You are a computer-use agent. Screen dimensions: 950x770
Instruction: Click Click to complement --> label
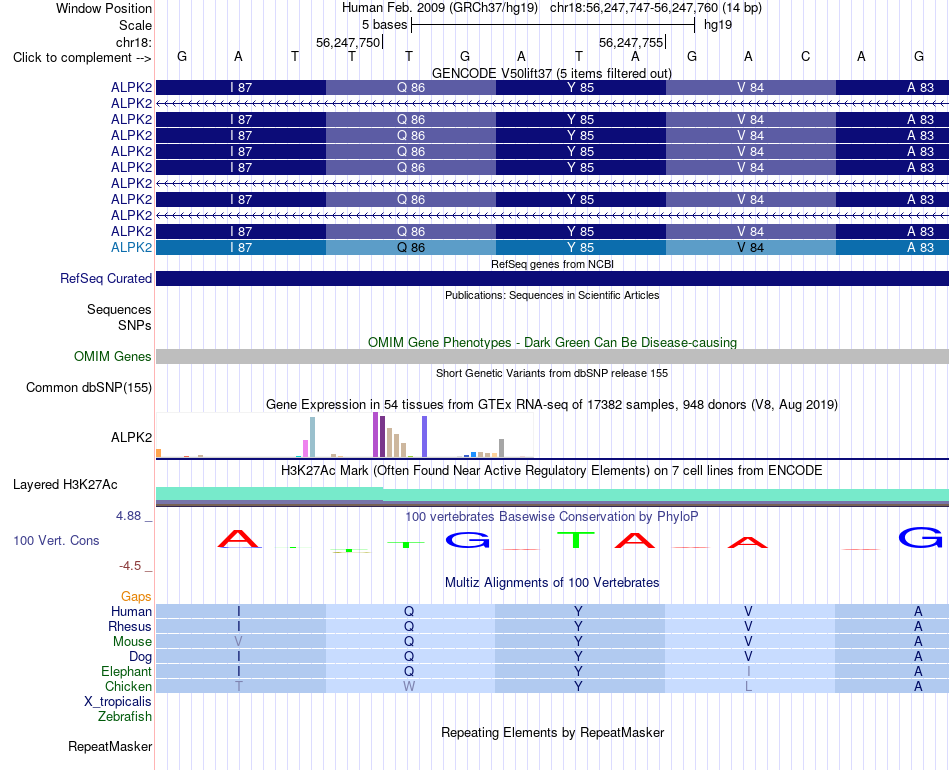(x=82, y=58)
